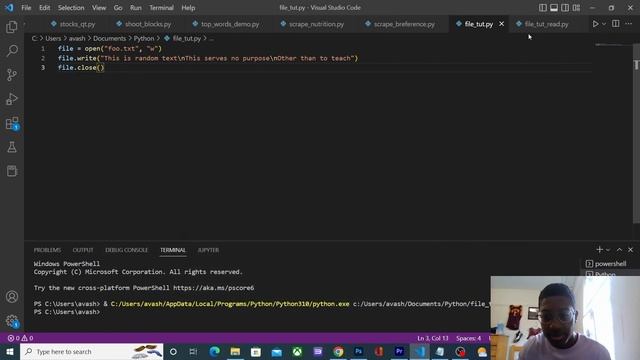640x360 pixels.
Task: Toggle the primary side bar layout icon
Action: pos(542,8)
